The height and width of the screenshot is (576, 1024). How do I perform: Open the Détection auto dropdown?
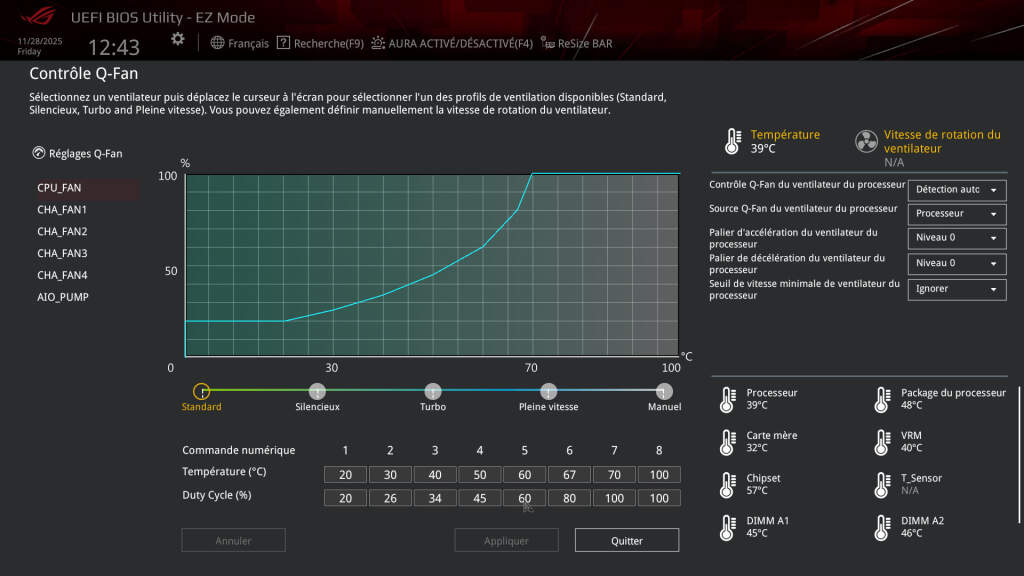click(x=955, y=190)
